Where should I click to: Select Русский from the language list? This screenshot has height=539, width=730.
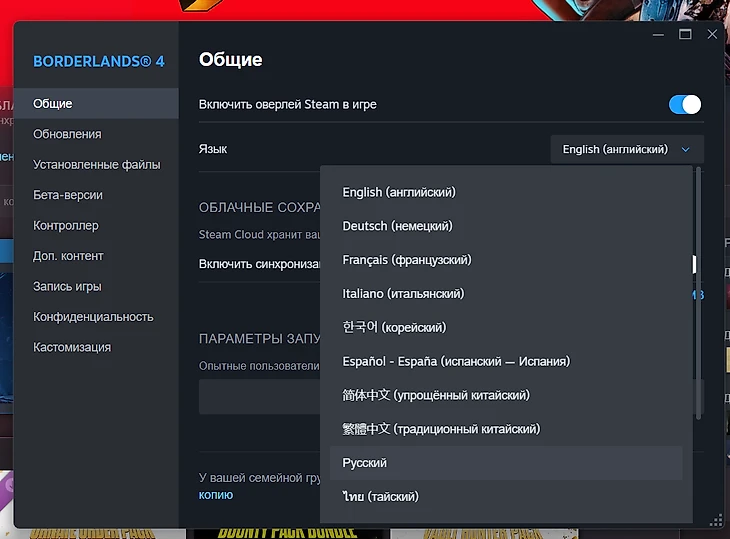tap(364, 463)
